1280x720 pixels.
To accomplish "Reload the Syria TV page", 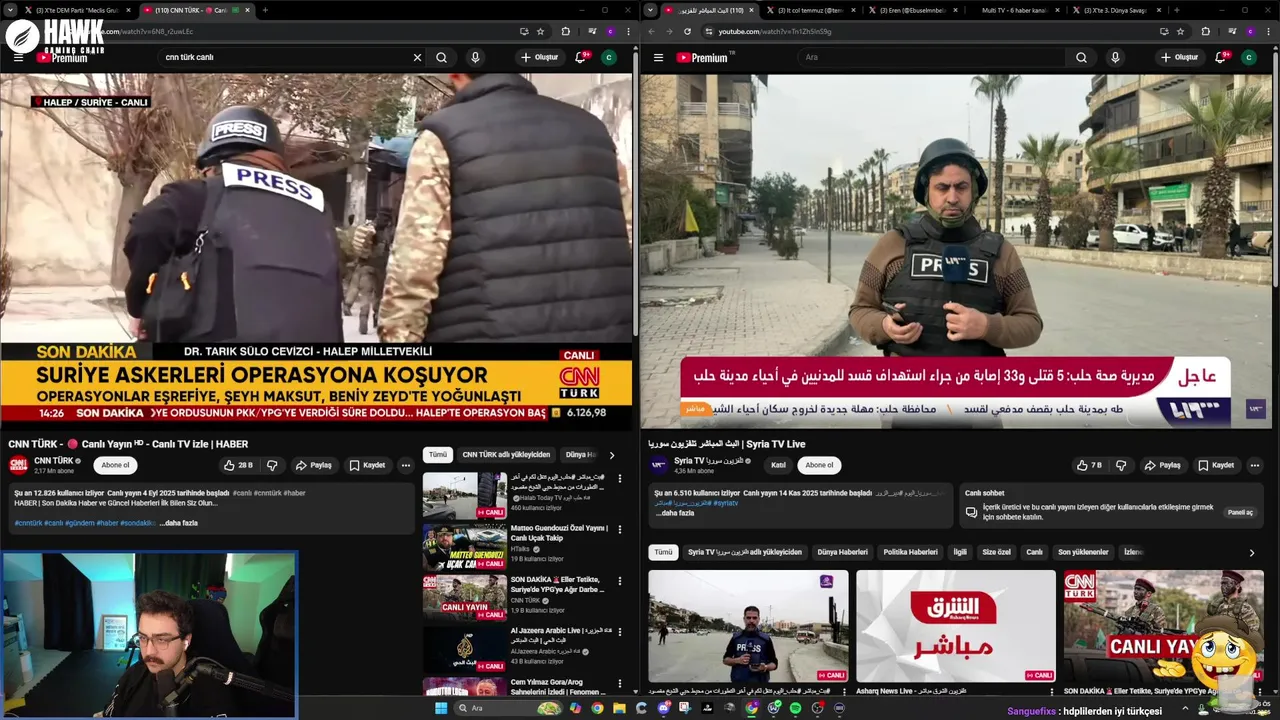I will tap(687, 31).
